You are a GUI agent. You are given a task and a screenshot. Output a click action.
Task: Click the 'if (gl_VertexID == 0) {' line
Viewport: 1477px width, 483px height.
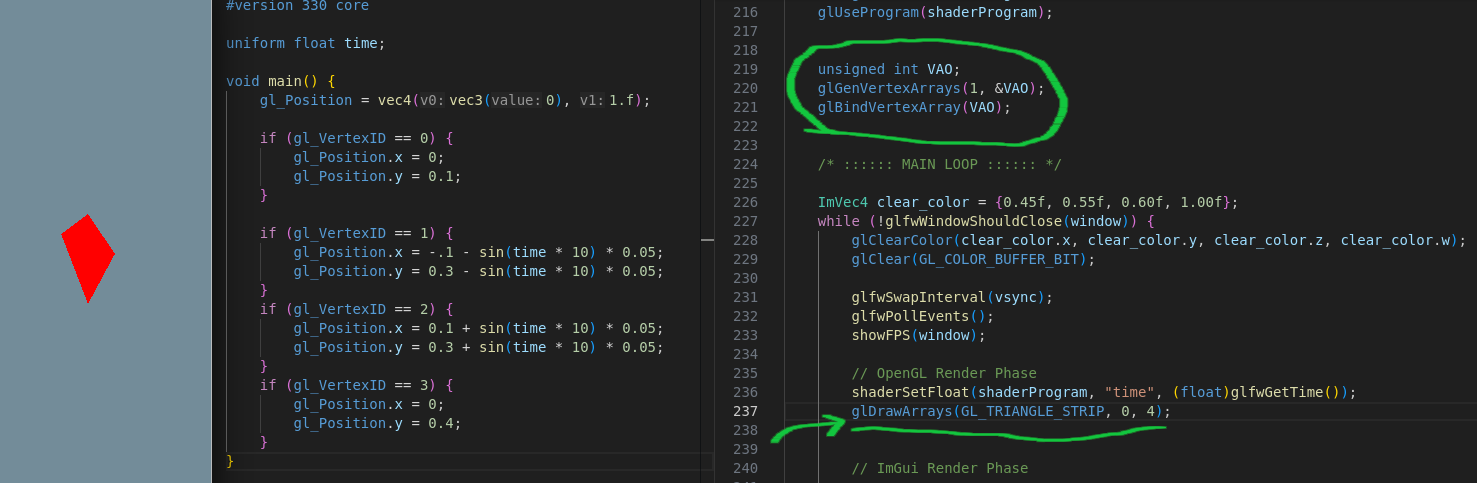click(357, 138)
